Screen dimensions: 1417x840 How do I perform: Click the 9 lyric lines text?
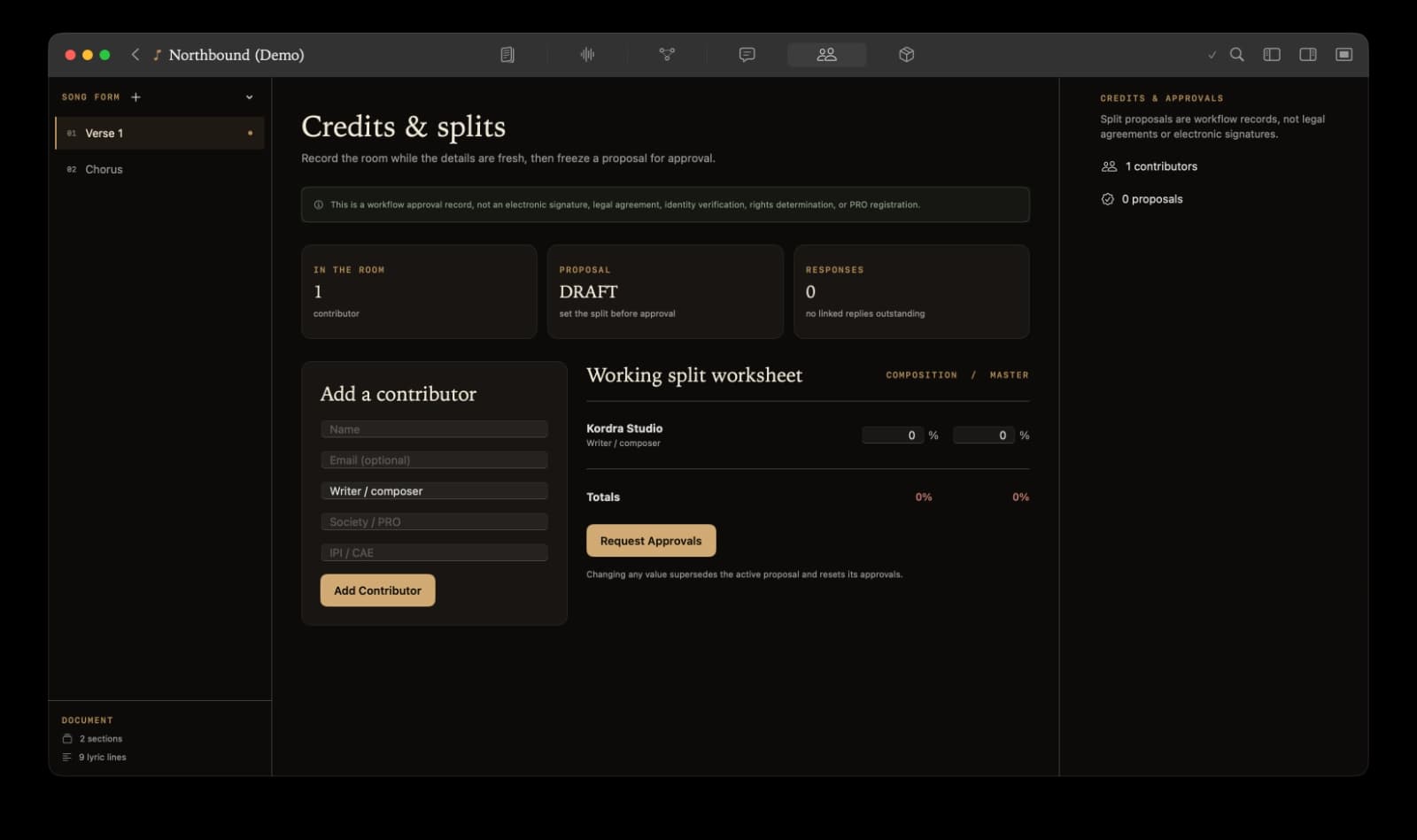tap(103, 757)
